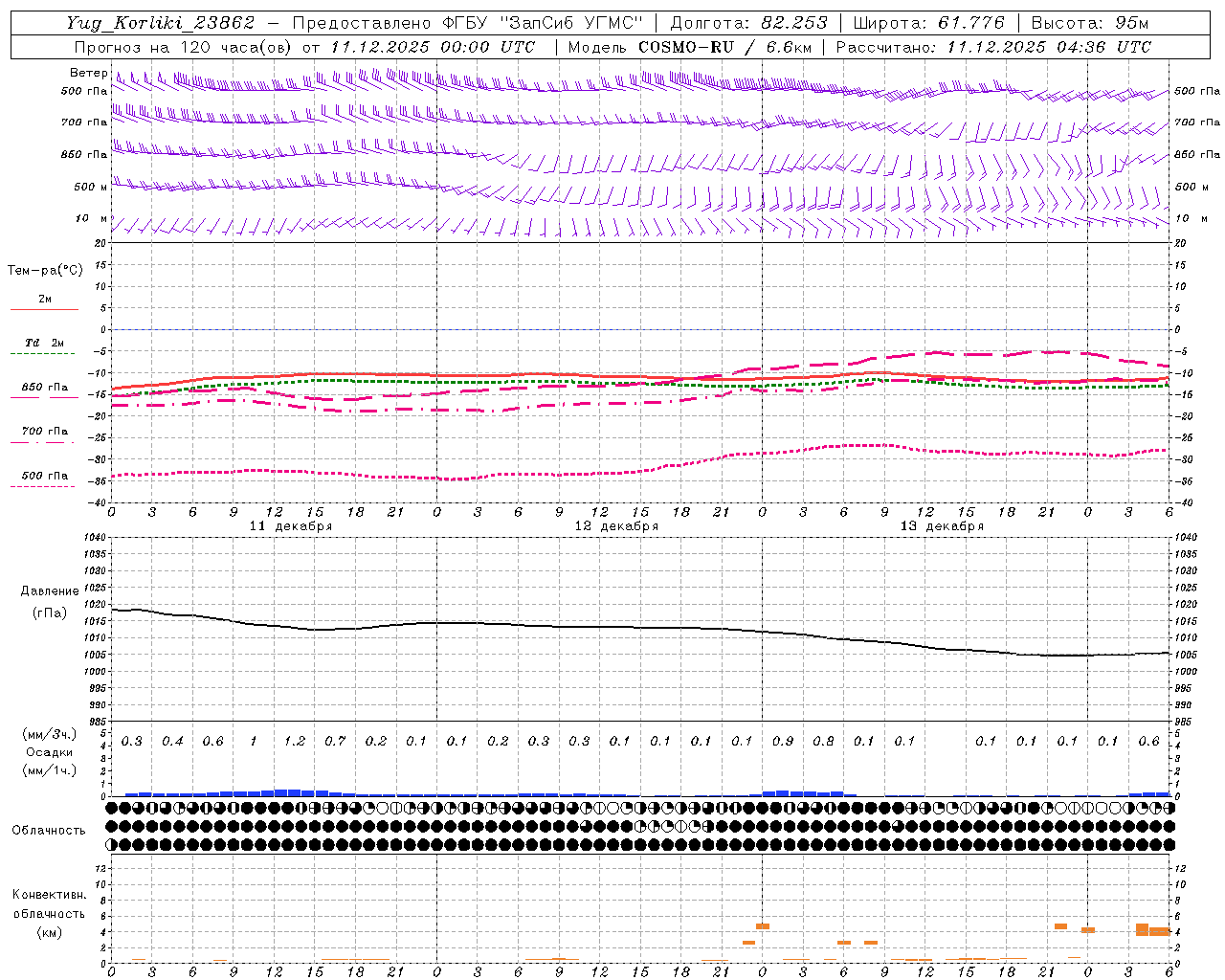Click the 10 м wind level label on left
Image resolution: width=1225 pixels, height=980 pixels.
[x=91, y=219]
